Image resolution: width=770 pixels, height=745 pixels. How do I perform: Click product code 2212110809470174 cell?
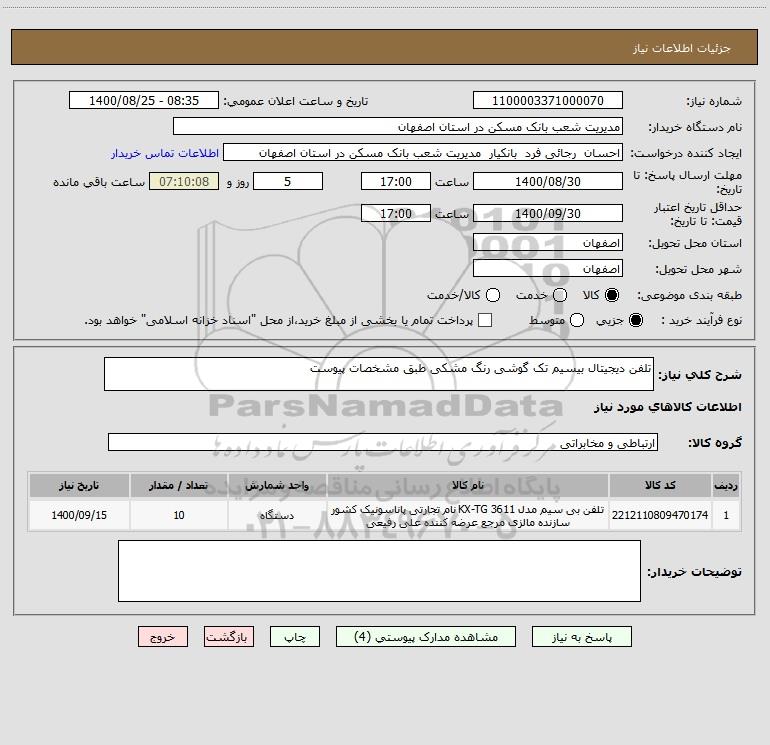(660, 515)
